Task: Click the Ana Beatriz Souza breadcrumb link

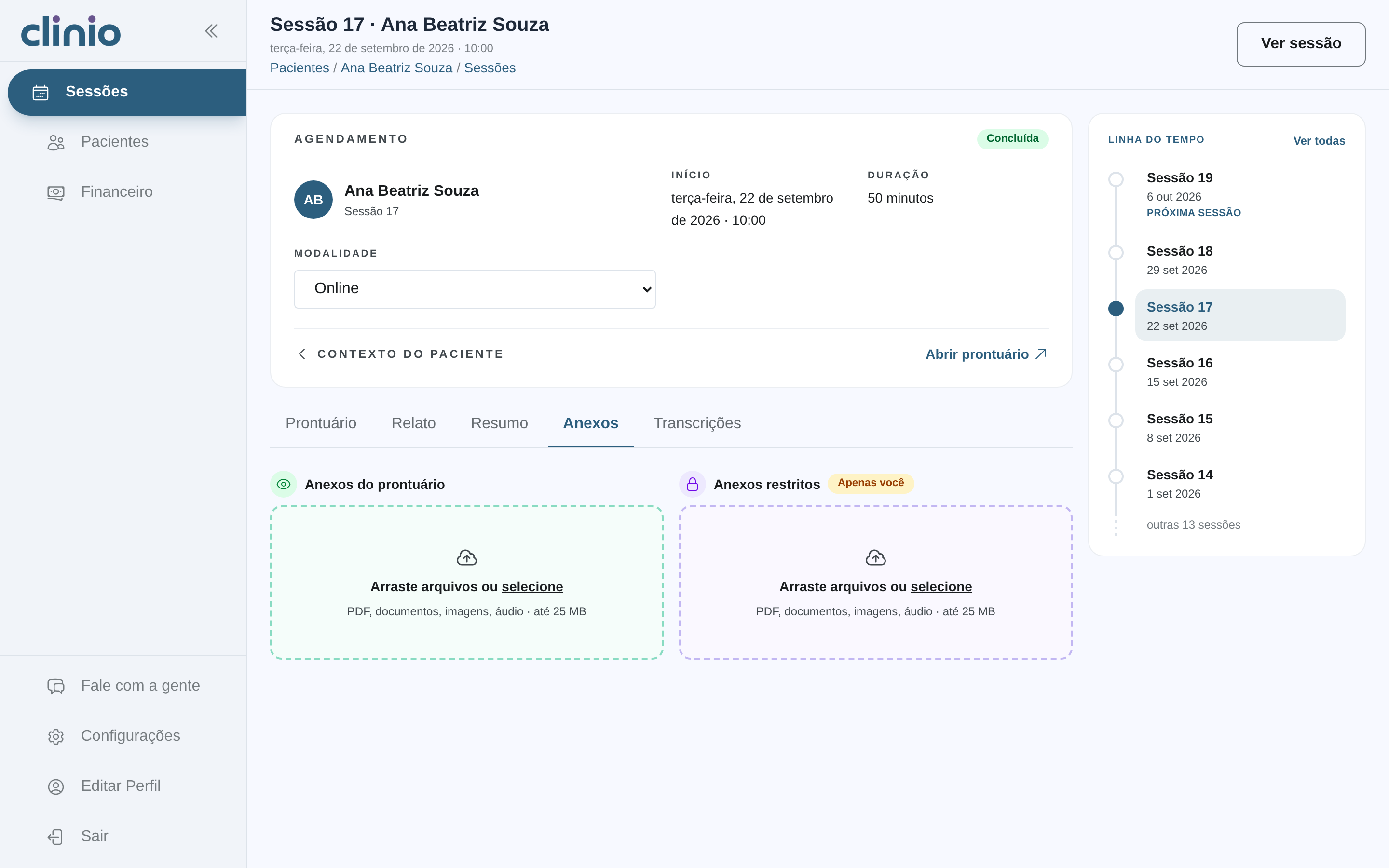Action: (396, 68)
